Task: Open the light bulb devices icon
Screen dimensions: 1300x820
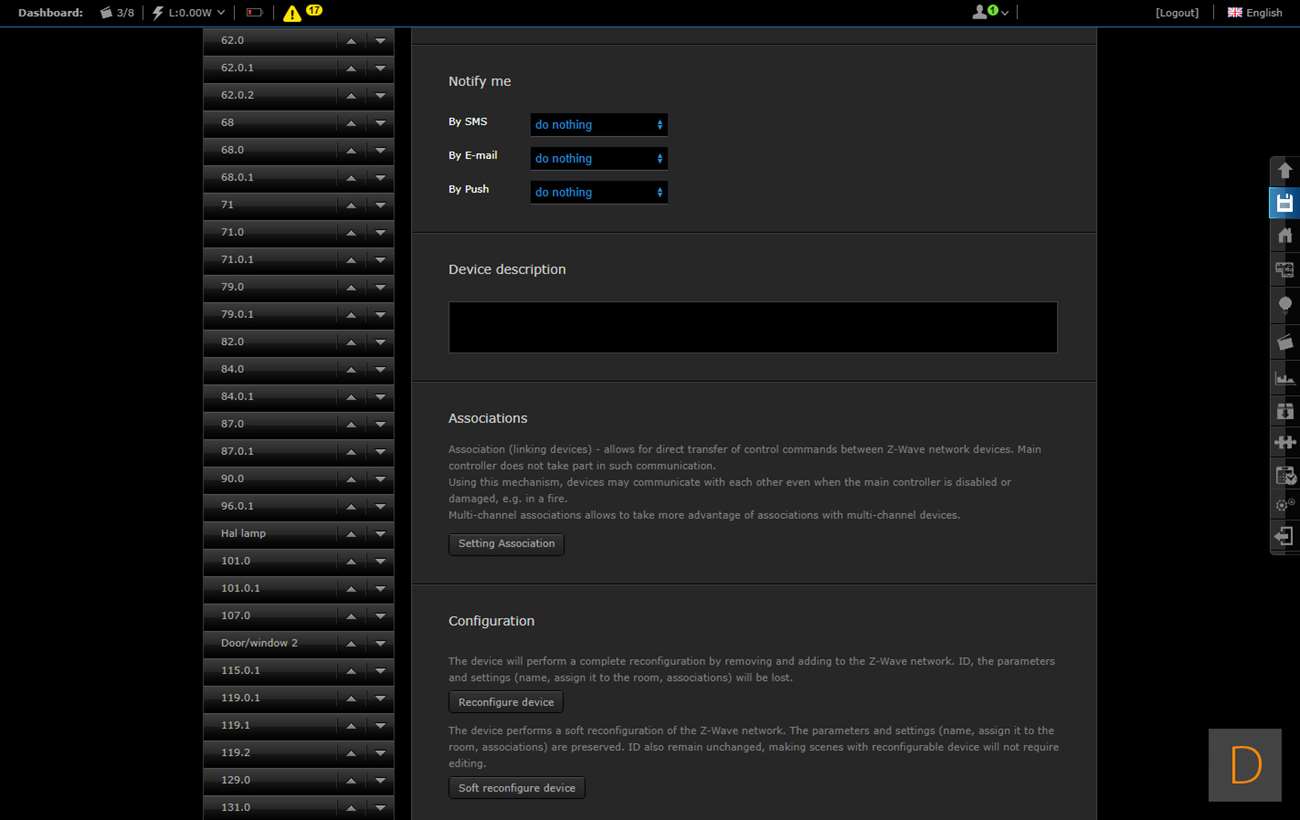Action: pyautogui.click(x=1285, y=305)
